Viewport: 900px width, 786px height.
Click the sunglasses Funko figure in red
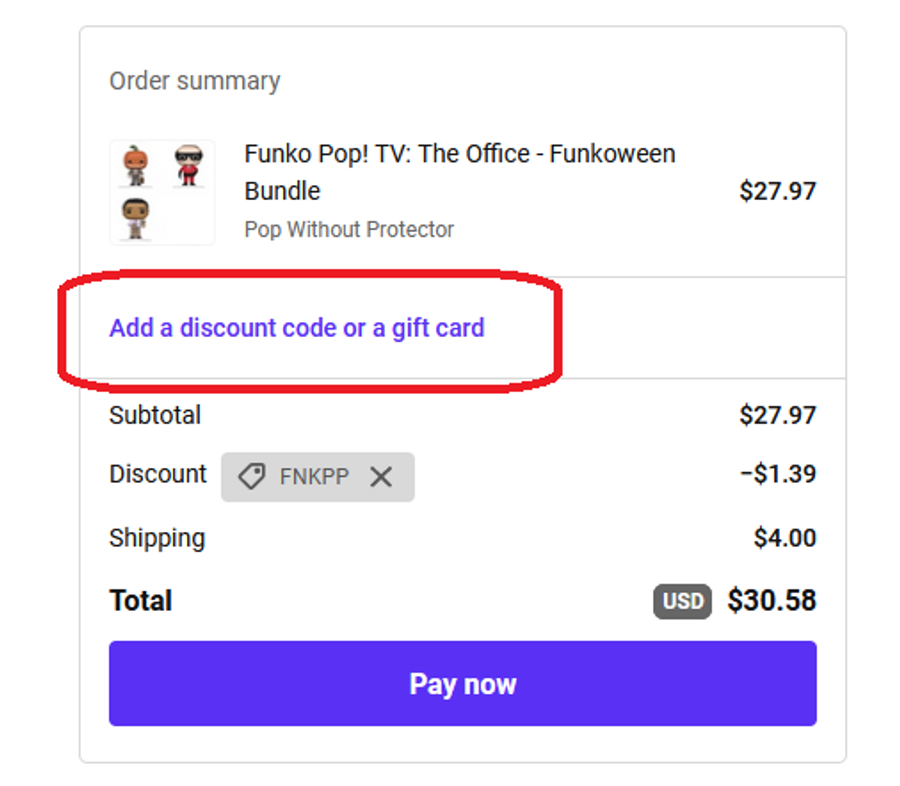pos(188,165)
